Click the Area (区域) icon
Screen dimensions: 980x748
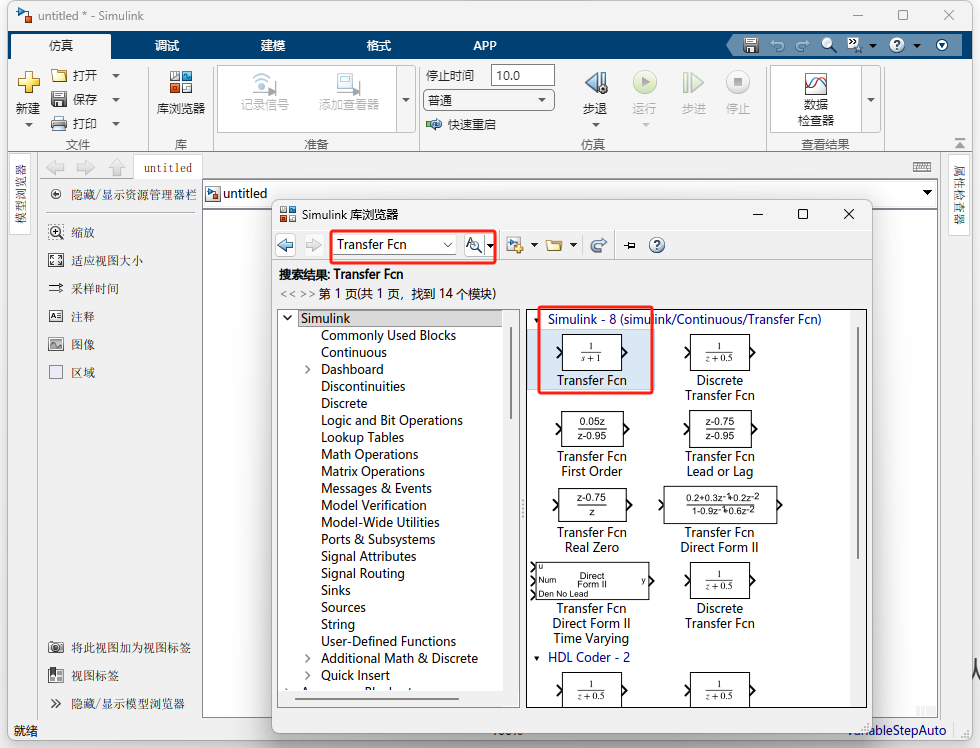pos(56,372)
